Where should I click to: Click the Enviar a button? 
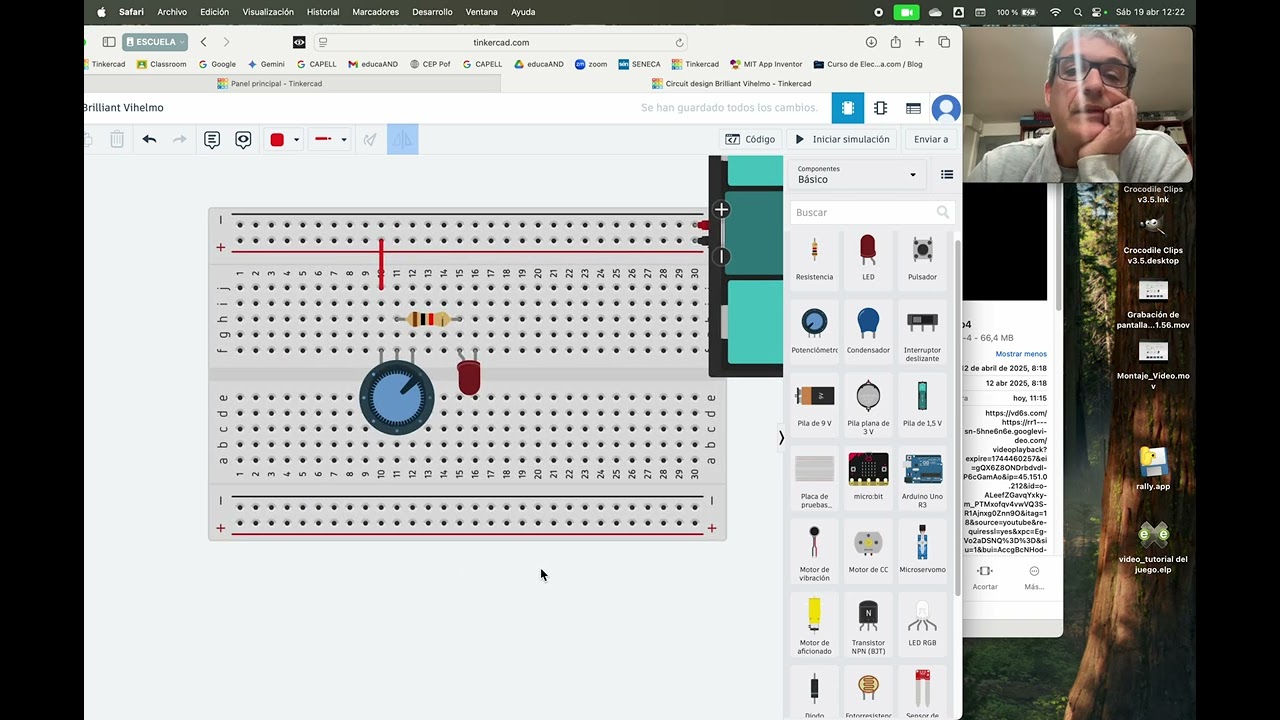[x=930, y=139]
